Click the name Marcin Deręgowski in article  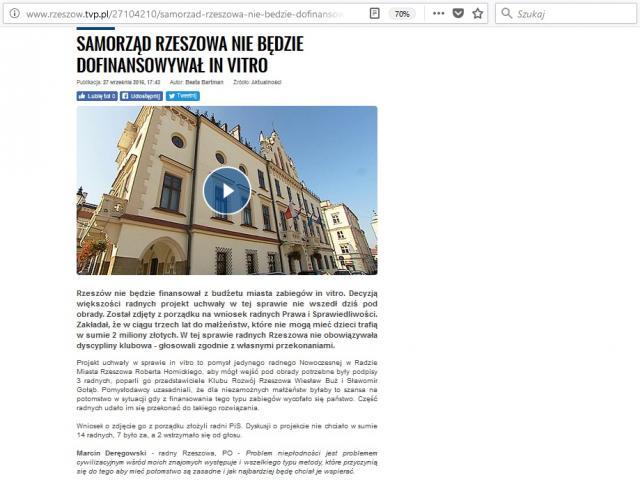click(111, 452)
